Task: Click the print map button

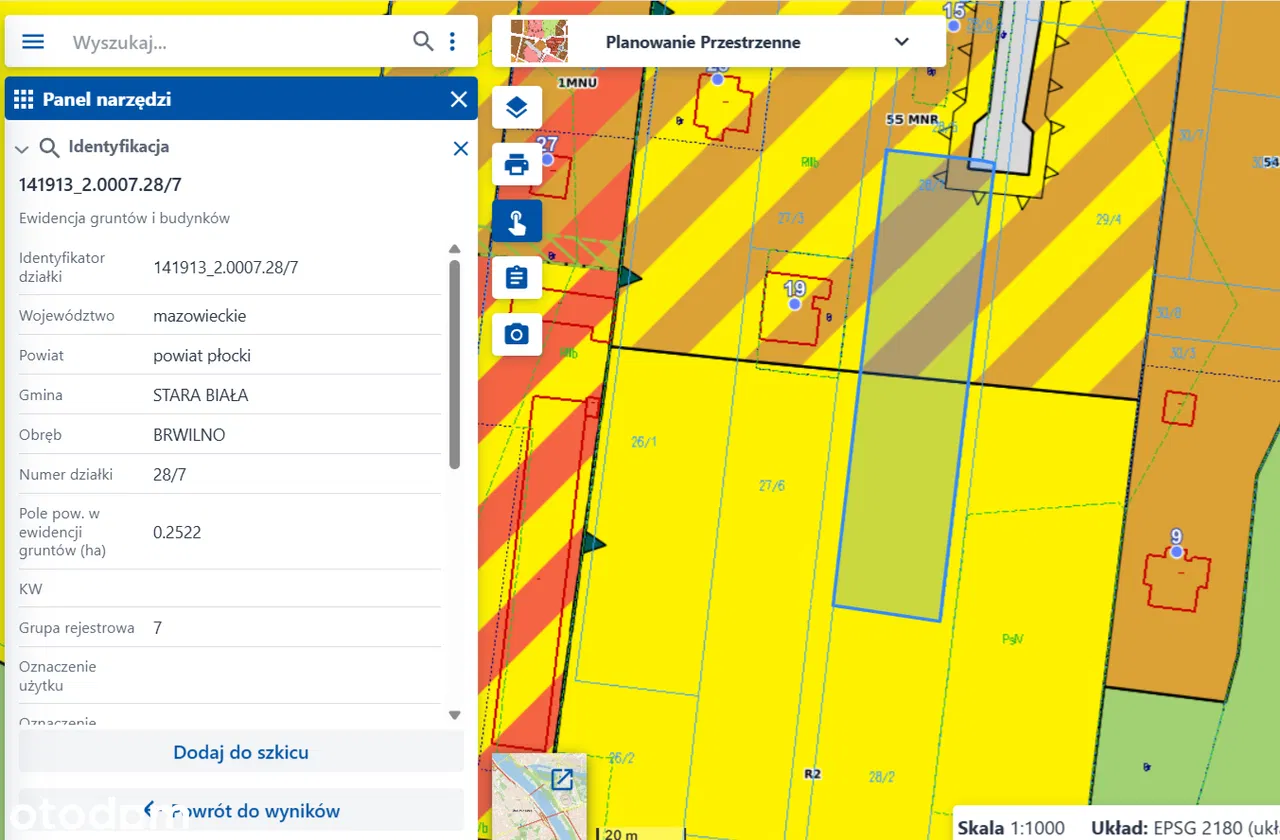Action: pos(516,164)
